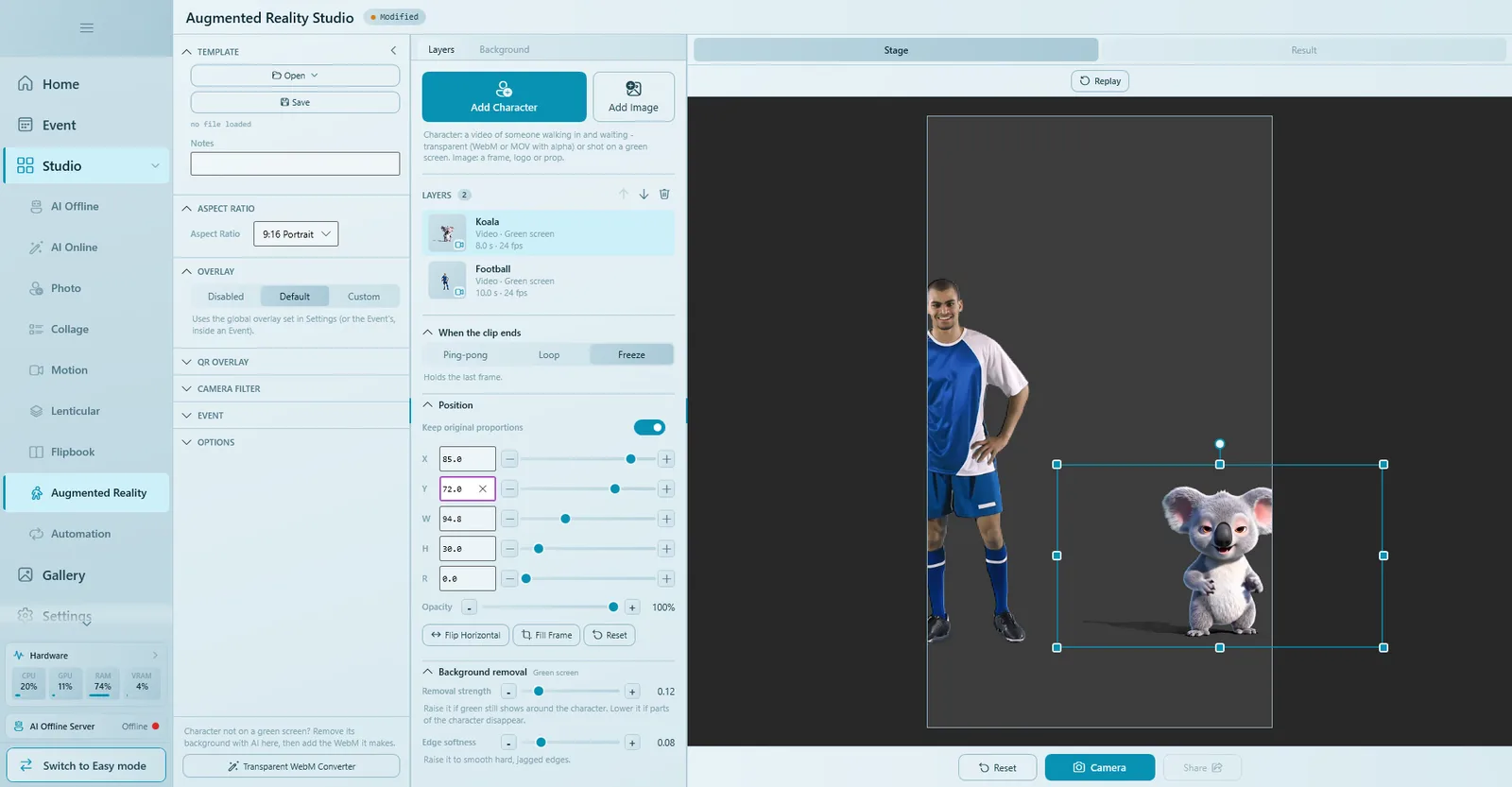Select Loop clip end behavior
This screenshot has height=787, width=1512.
(549, 355)
